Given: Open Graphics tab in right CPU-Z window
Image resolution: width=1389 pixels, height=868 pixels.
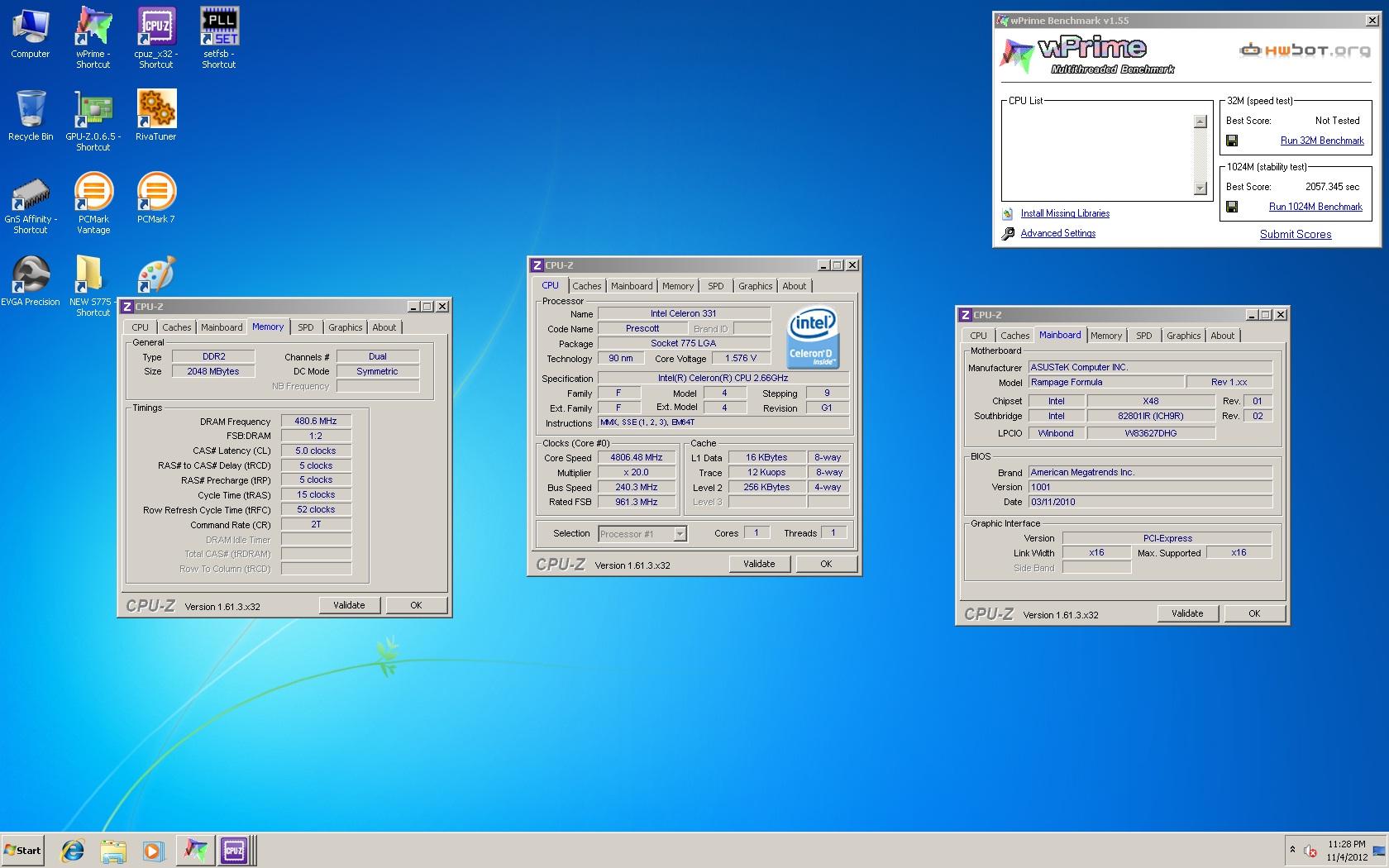Looking at the screenshot, I should [x=1184, y=336].
